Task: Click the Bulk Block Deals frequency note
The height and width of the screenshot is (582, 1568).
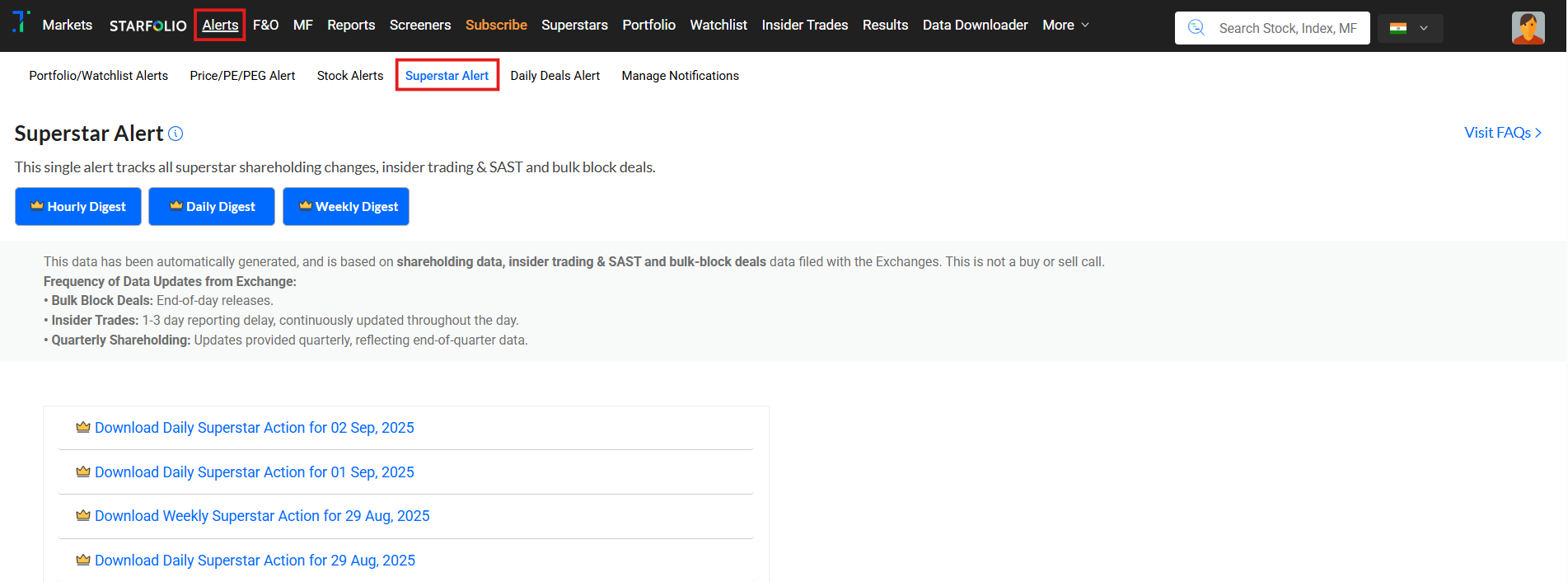Action: coord(158,301)
